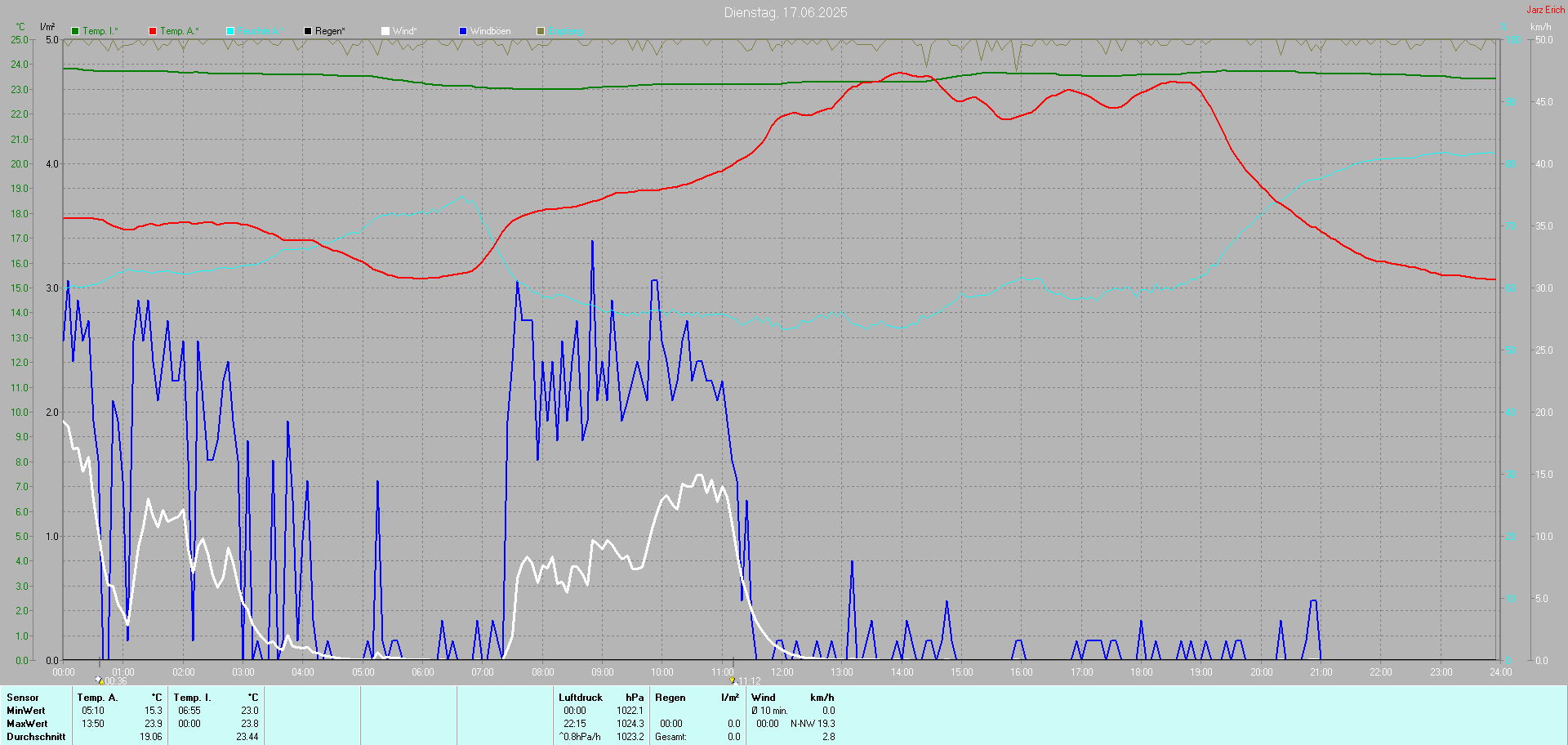
Task: Click the 13:50 maximum time cell
Action: point(93,724)
